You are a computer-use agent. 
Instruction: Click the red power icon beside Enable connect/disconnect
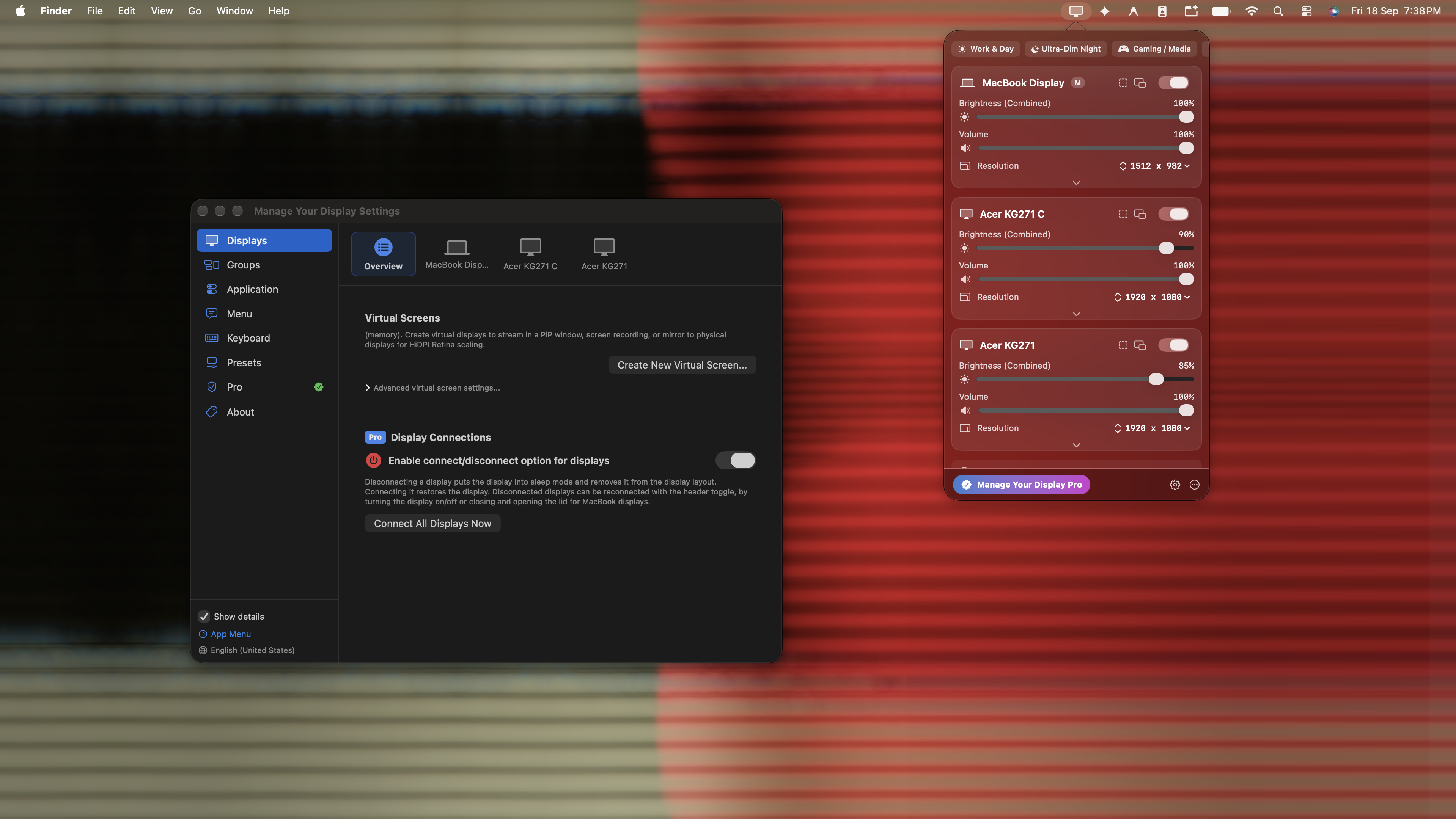373,460
